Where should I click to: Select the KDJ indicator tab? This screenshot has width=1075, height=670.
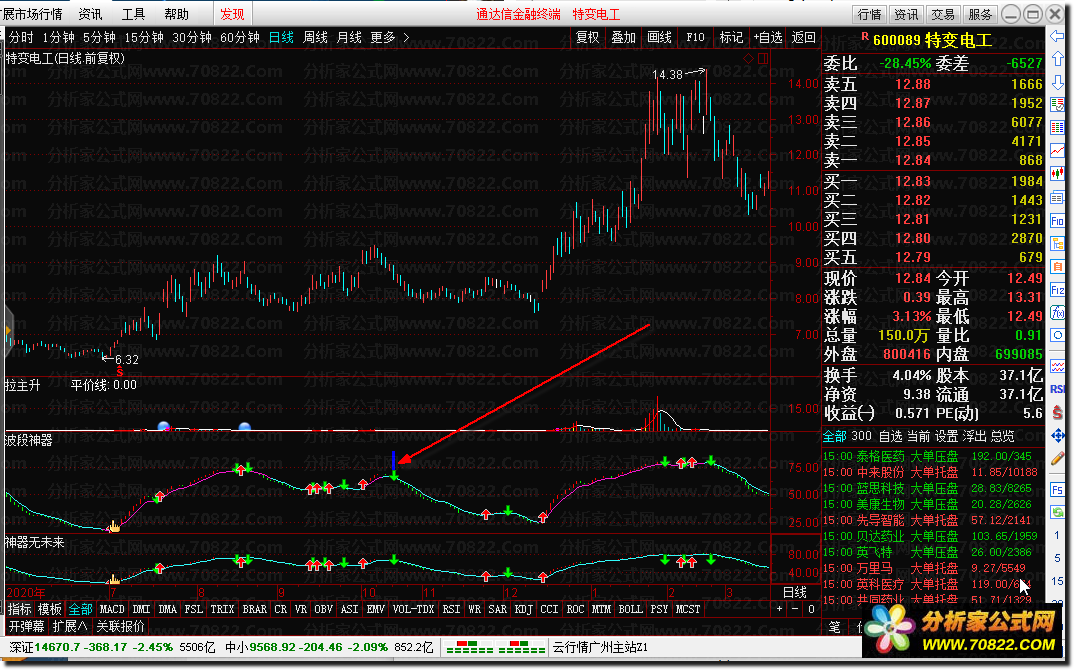(x=523, y=609)
